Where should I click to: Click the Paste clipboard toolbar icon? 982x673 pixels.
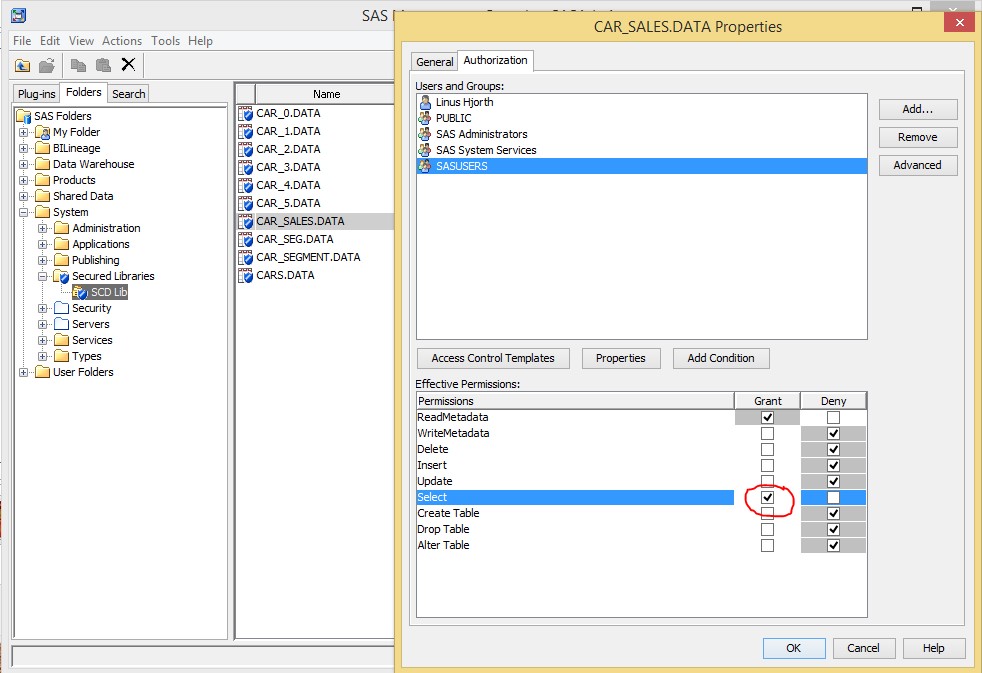pyautogui.click(x=103, y=65)
